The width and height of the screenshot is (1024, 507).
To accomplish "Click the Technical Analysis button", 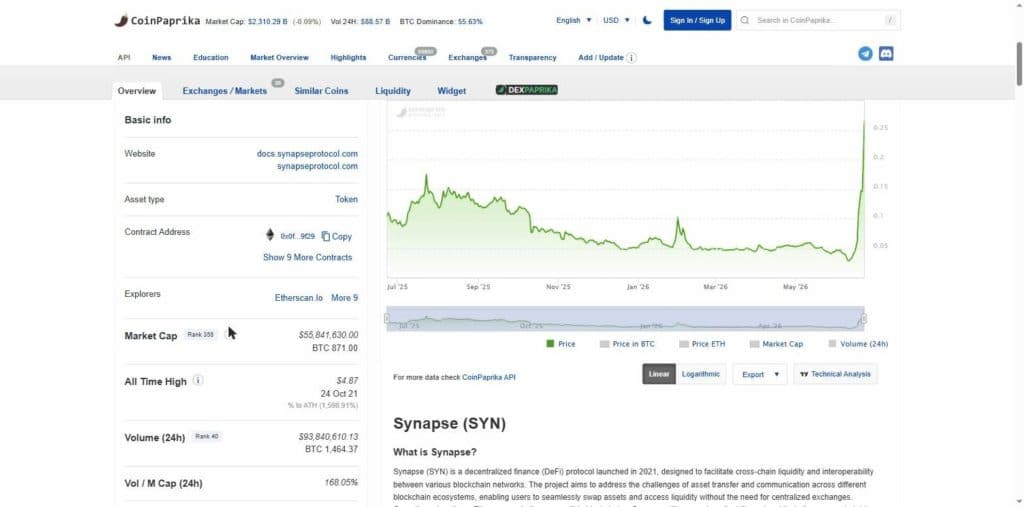I will tap(835, 374).
